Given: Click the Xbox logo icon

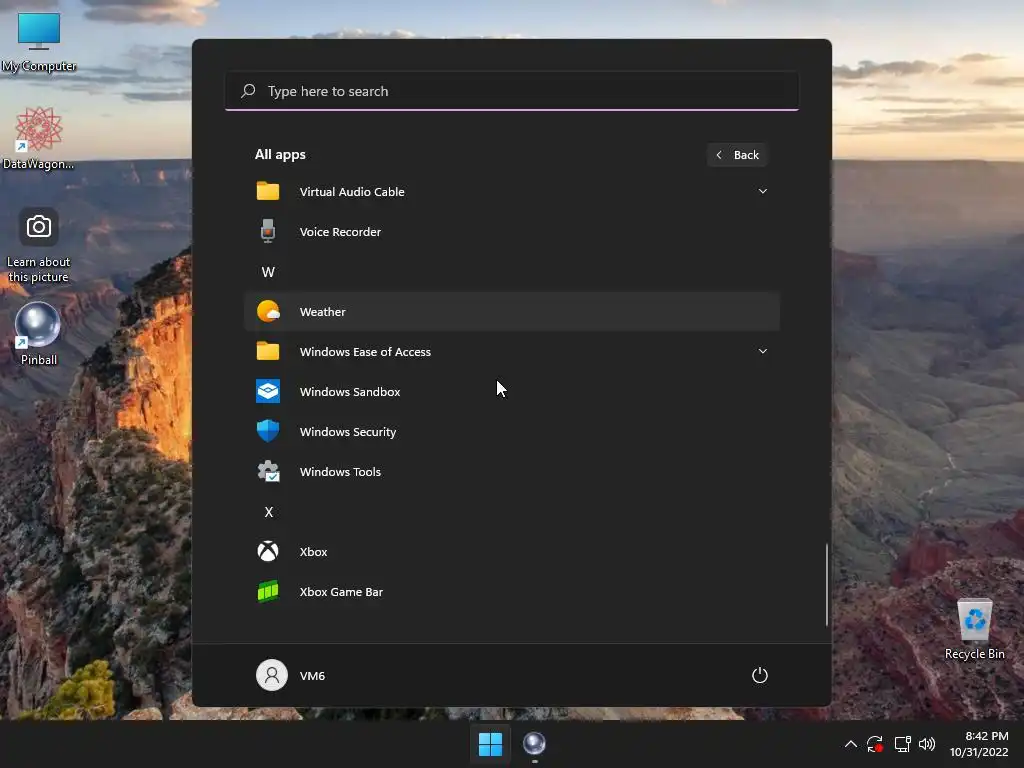Looking at the screenshot, I should tap(268, 551).
